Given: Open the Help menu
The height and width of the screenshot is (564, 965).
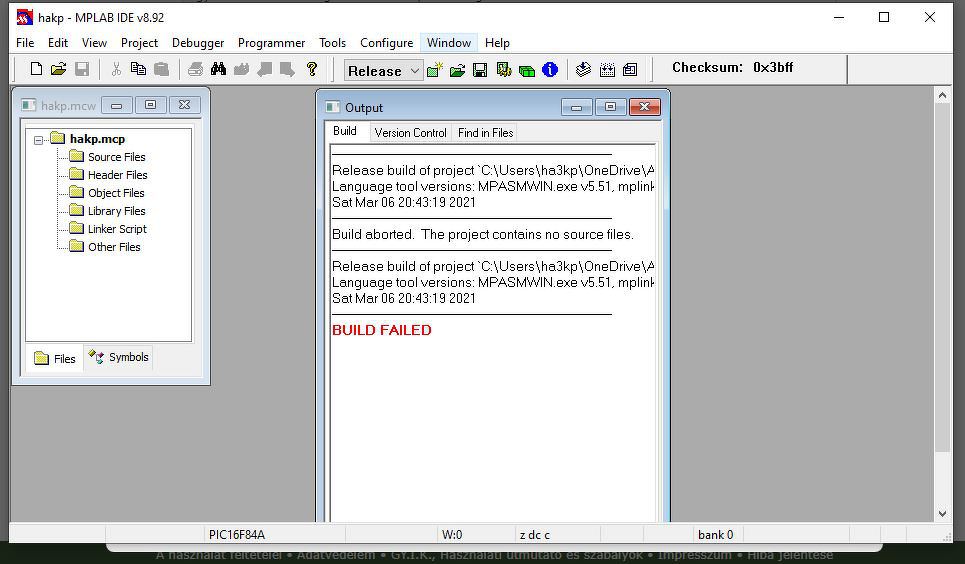Looking at the screenshot, I should pyautogui.click(x=497, y=42).
